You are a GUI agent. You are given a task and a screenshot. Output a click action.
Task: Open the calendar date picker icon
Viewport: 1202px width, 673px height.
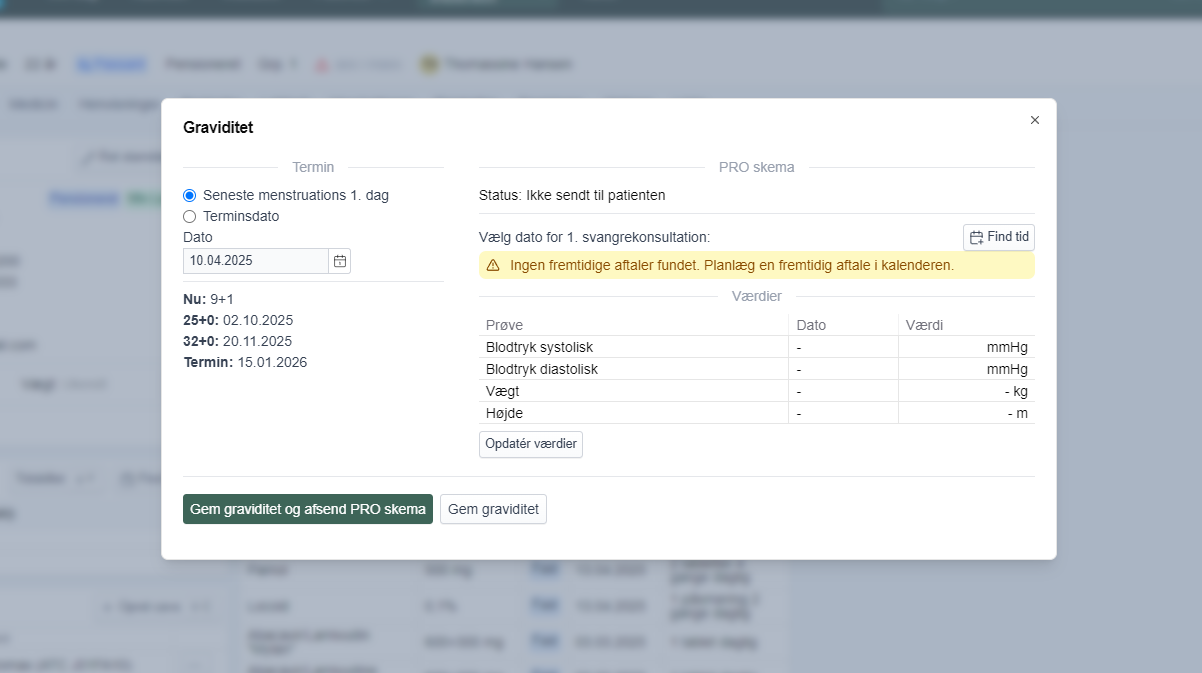click(x=340, y=261)
